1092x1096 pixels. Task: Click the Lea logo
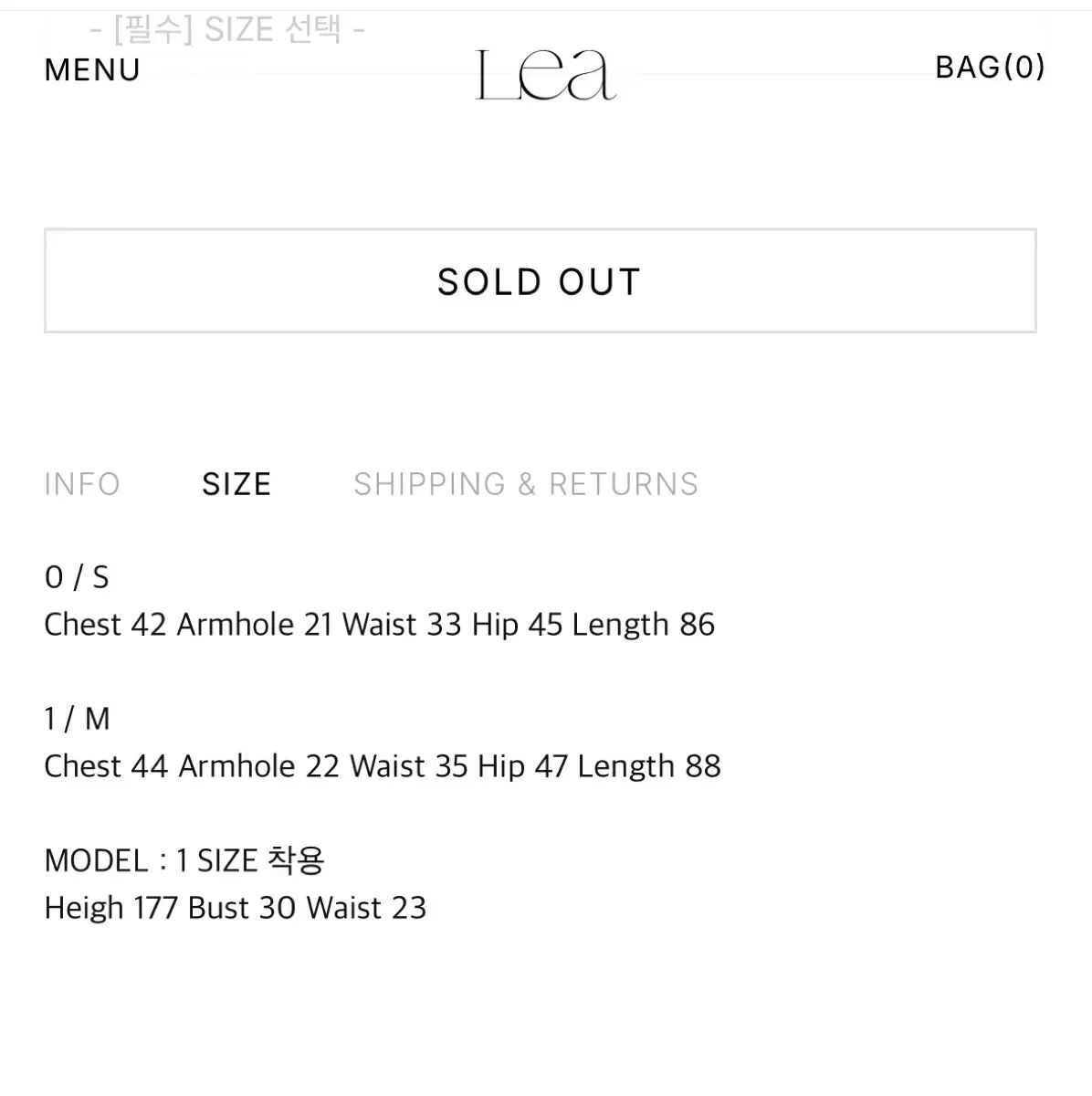click(546, 75)
